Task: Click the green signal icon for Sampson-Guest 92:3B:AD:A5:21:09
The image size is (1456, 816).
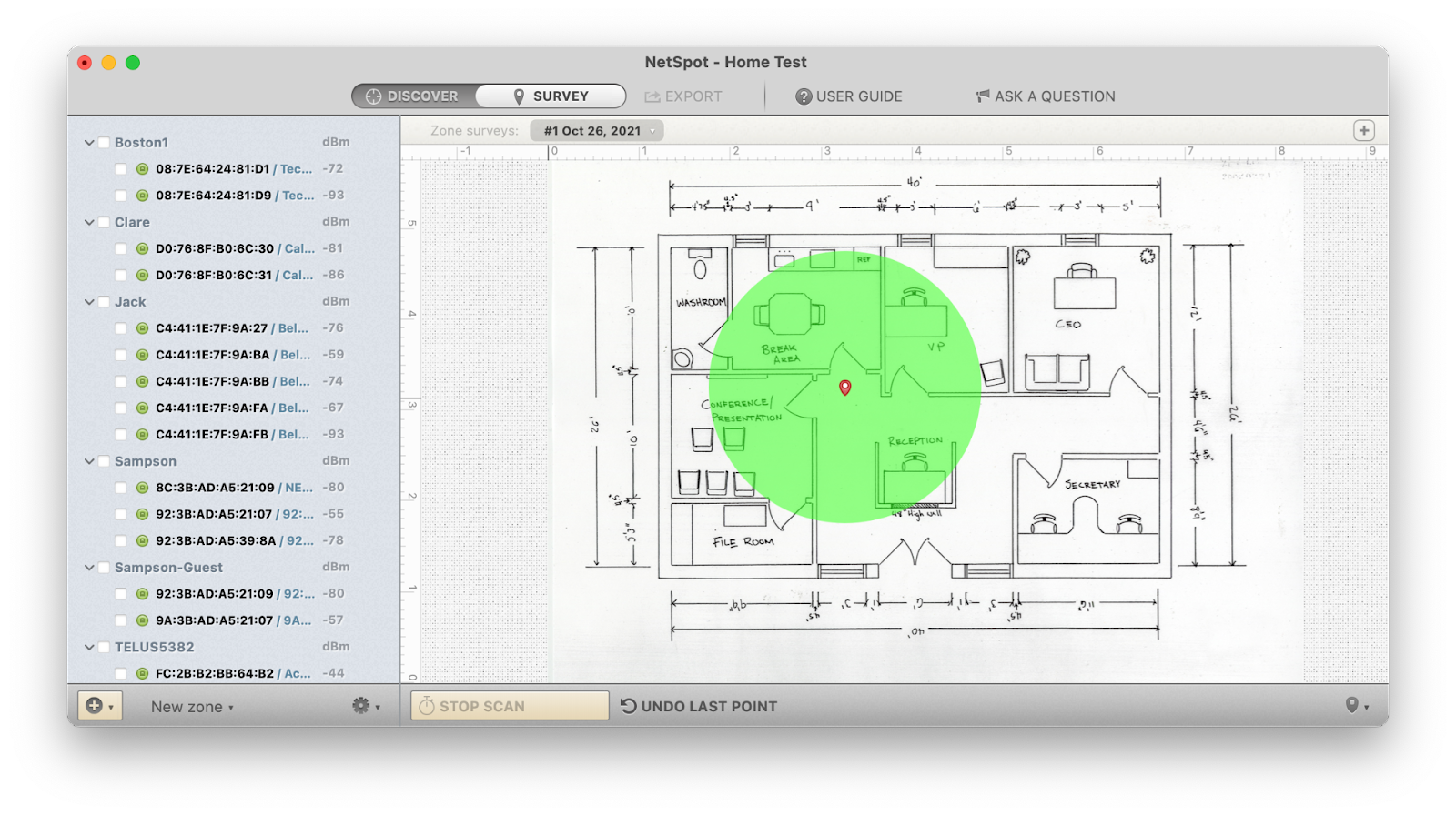Action: click(142, 594)
